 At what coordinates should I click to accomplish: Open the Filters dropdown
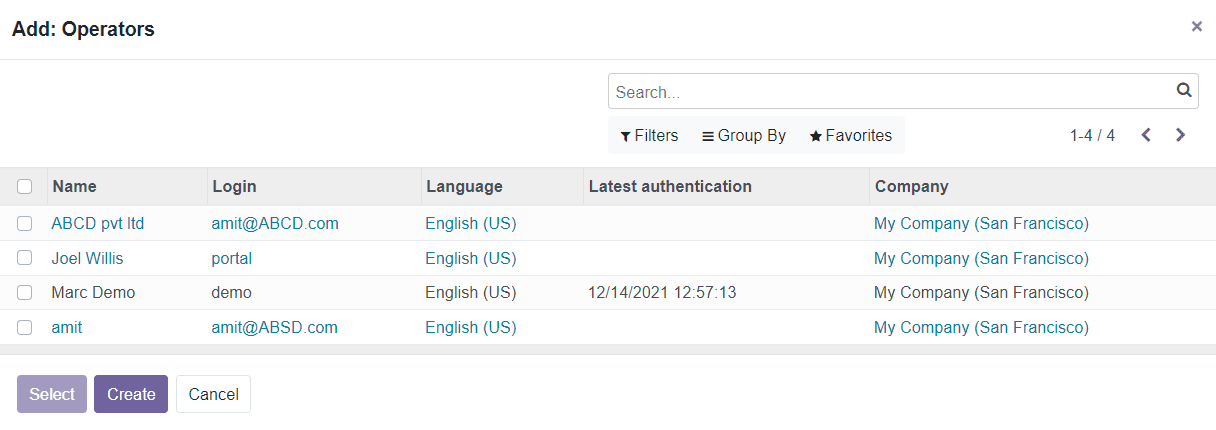click(649, 135)
